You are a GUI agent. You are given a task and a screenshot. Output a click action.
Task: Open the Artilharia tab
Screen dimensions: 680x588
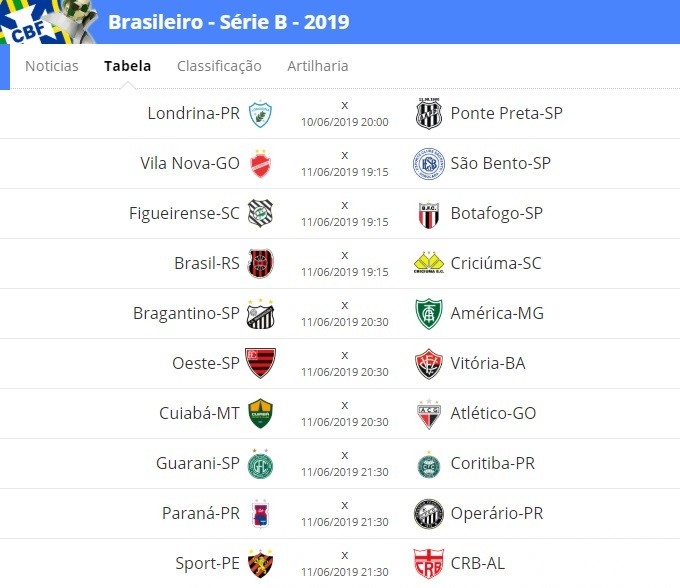318,66
